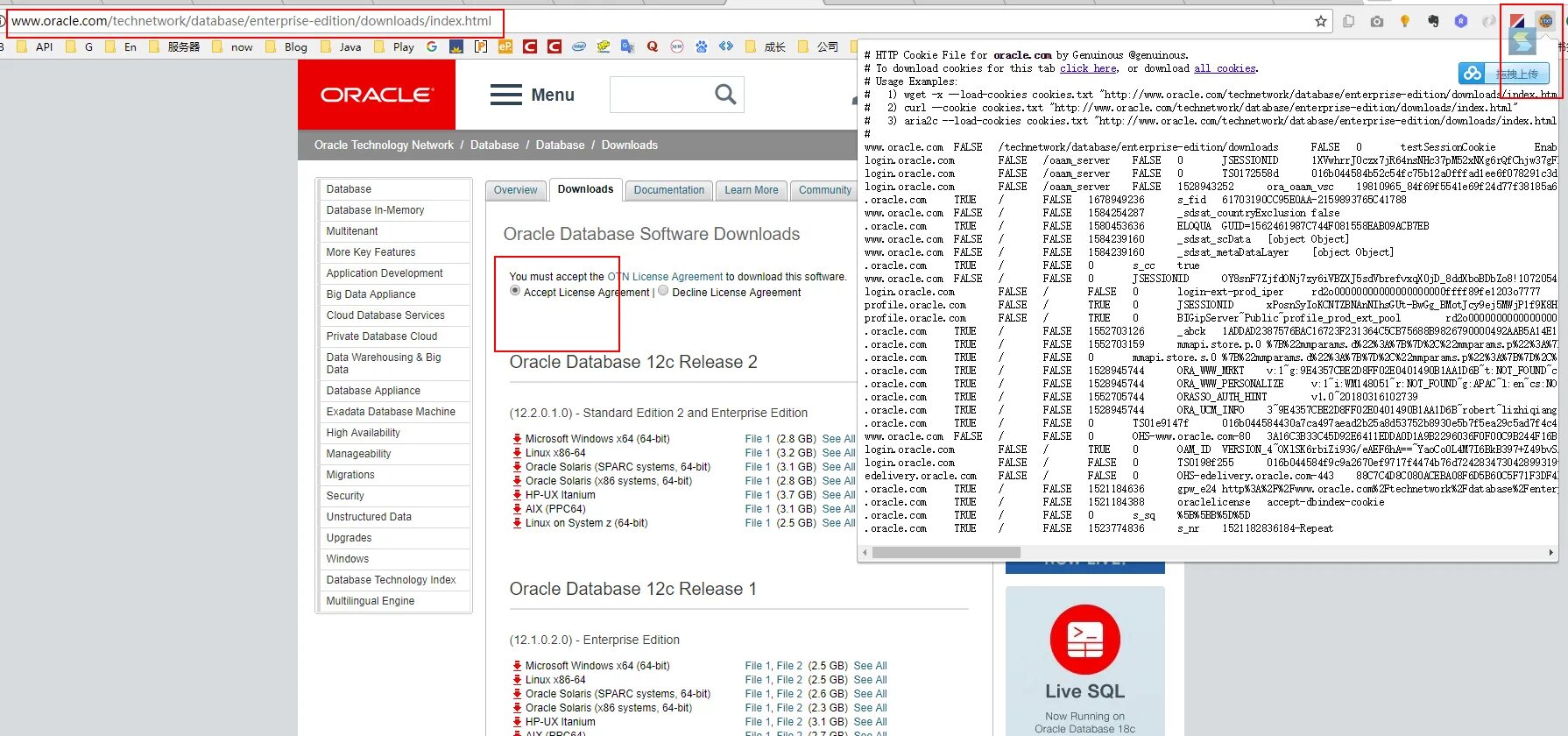1568x736 pixels.
Task: Open High Availability sidebar link
Action: point(363,433)
